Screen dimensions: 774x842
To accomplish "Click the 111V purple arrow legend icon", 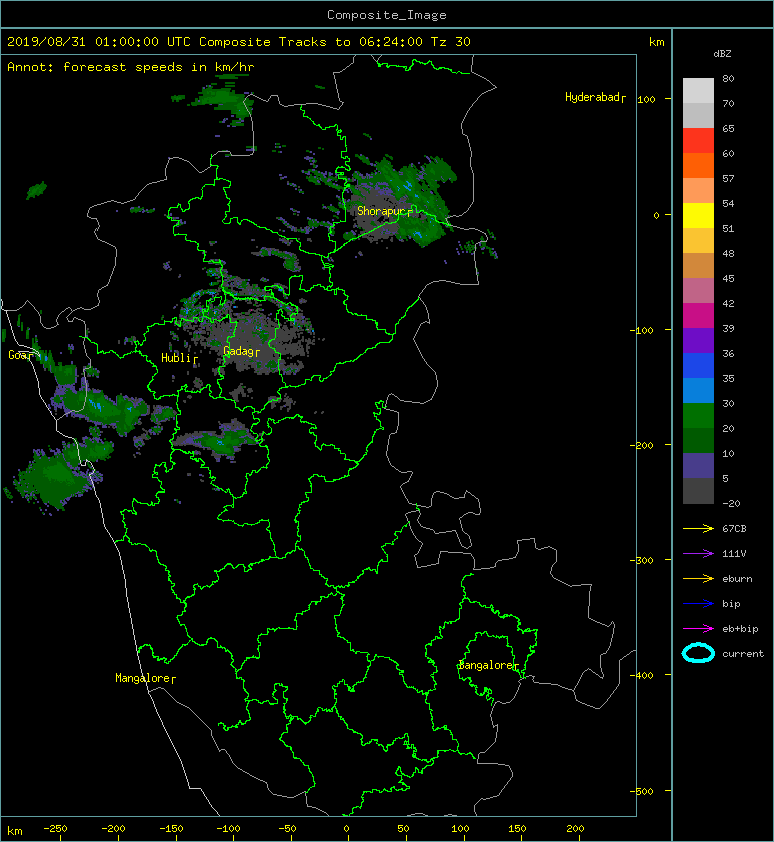I will point(698,554).
